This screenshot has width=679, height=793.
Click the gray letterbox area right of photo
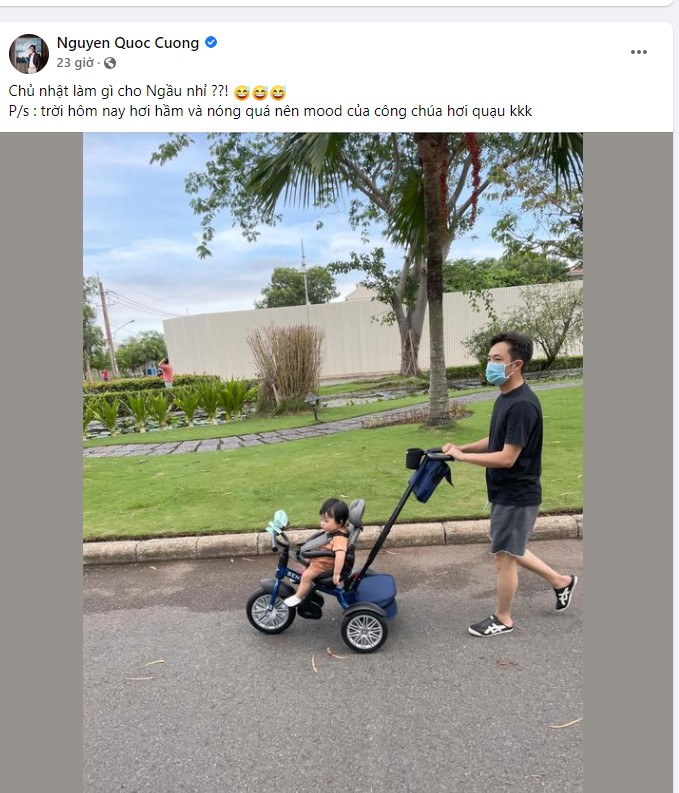[627, 462]
